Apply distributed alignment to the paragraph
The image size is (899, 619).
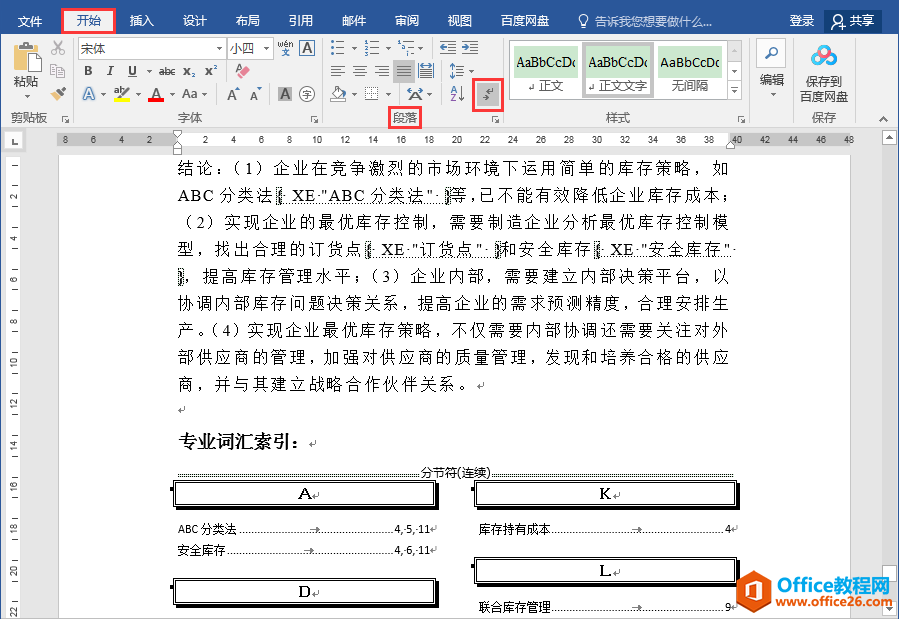426,71
